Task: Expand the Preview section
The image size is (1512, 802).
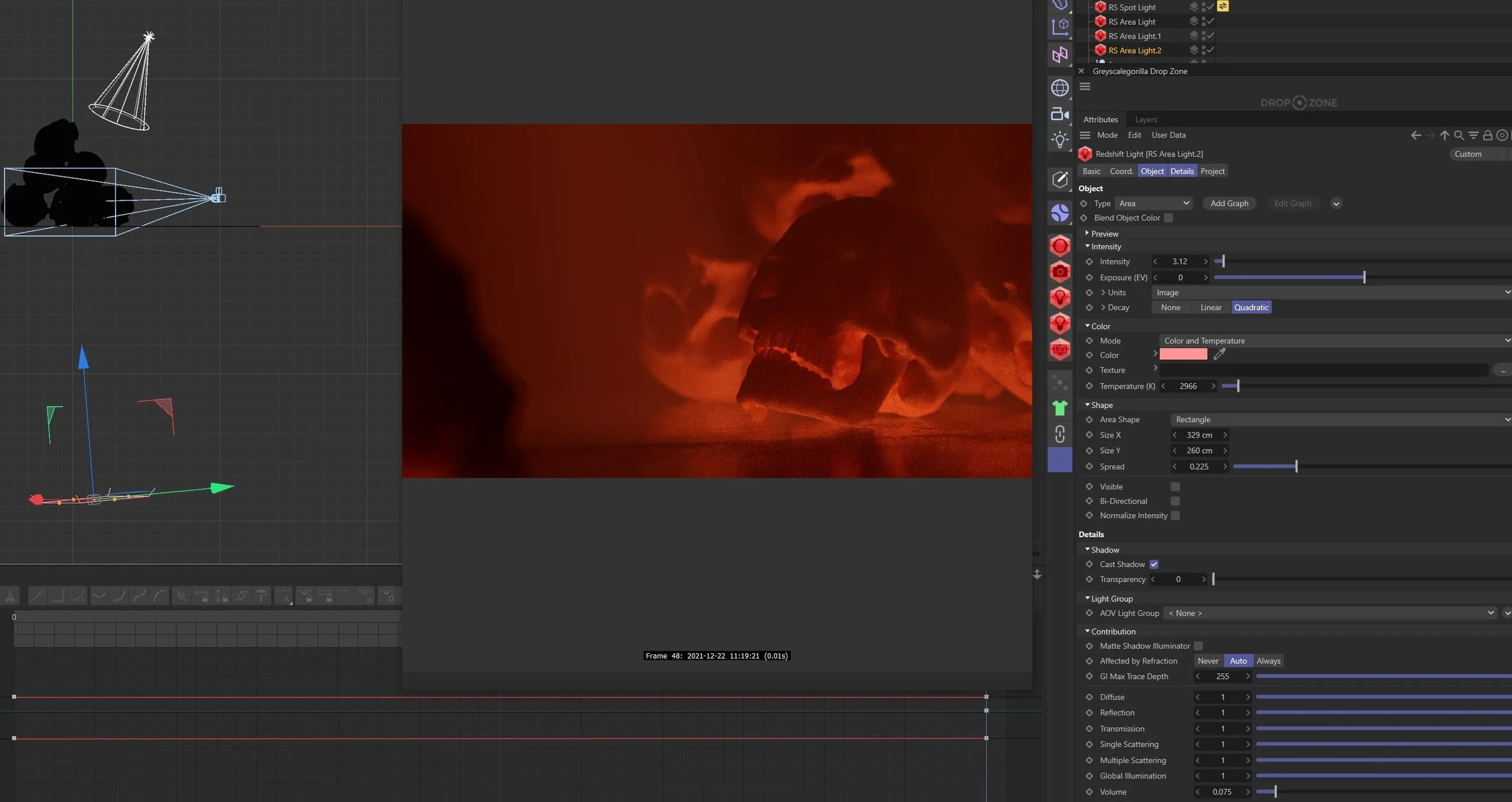Action: tap(1104, 234)
